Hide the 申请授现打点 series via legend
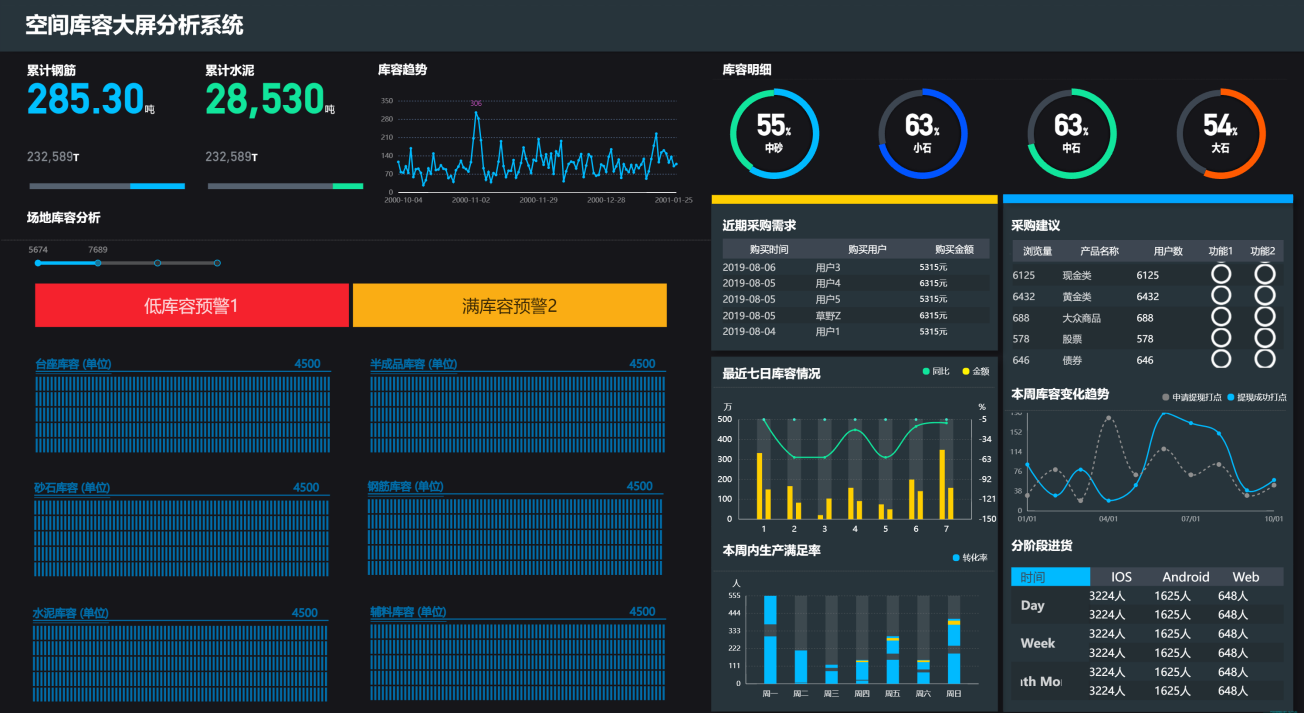This screenshot has height=713, width=1304. pyautogui.click(x=1166, y=397)
